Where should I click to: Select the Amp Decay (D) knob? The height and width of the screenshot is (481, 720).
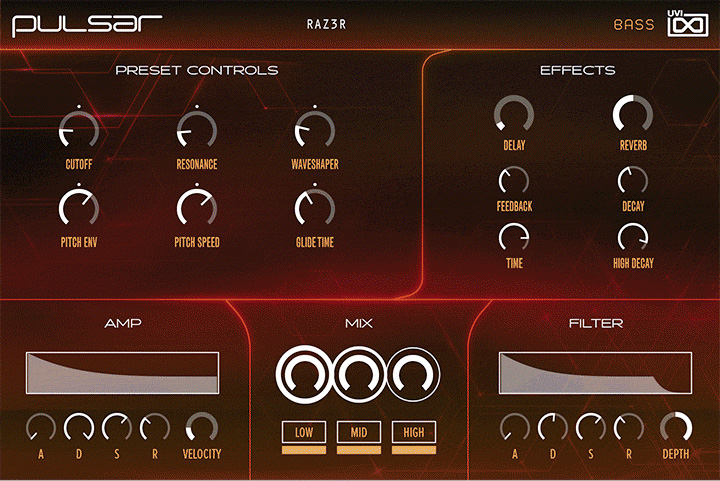[x=79, y=428]
